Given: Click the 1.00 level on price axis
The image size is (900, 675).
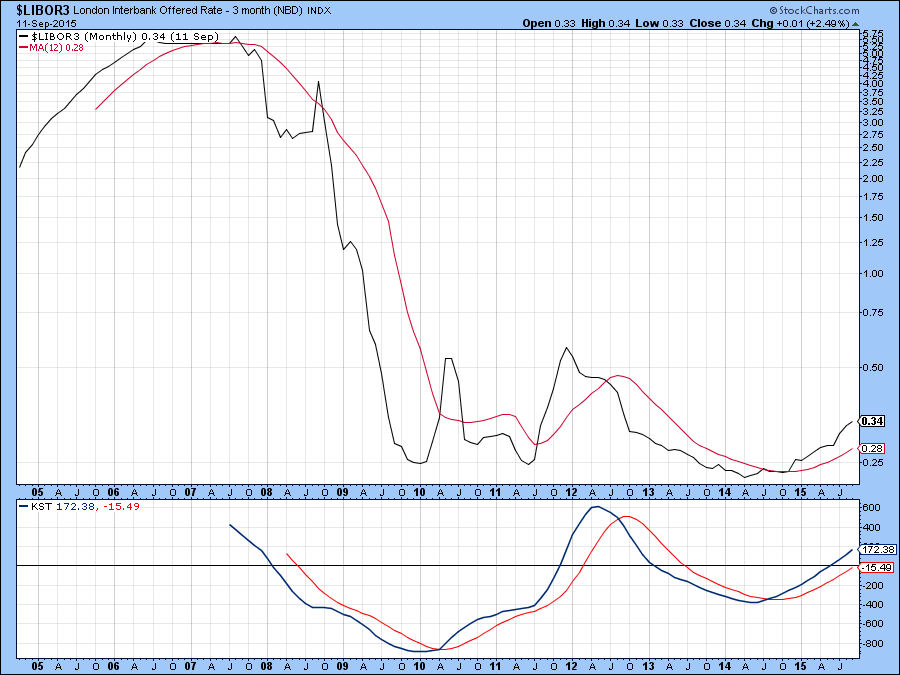Looking at the screenshot, I should (870, 273).
